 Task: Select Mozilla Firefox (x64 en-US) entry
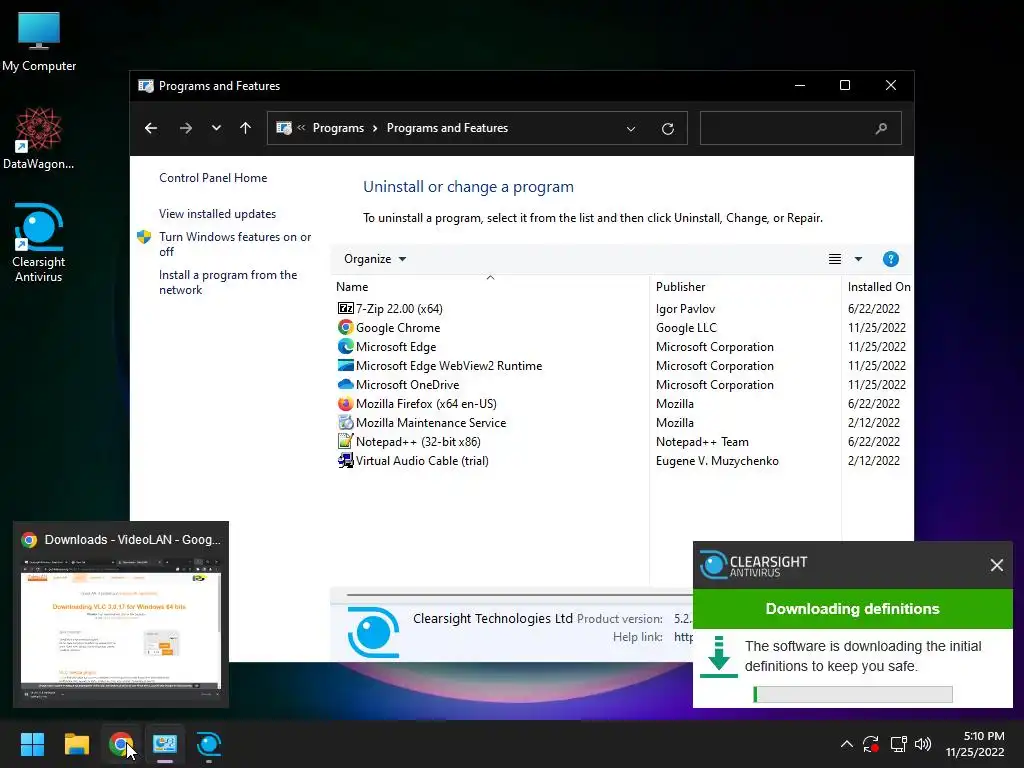point(426,403)
